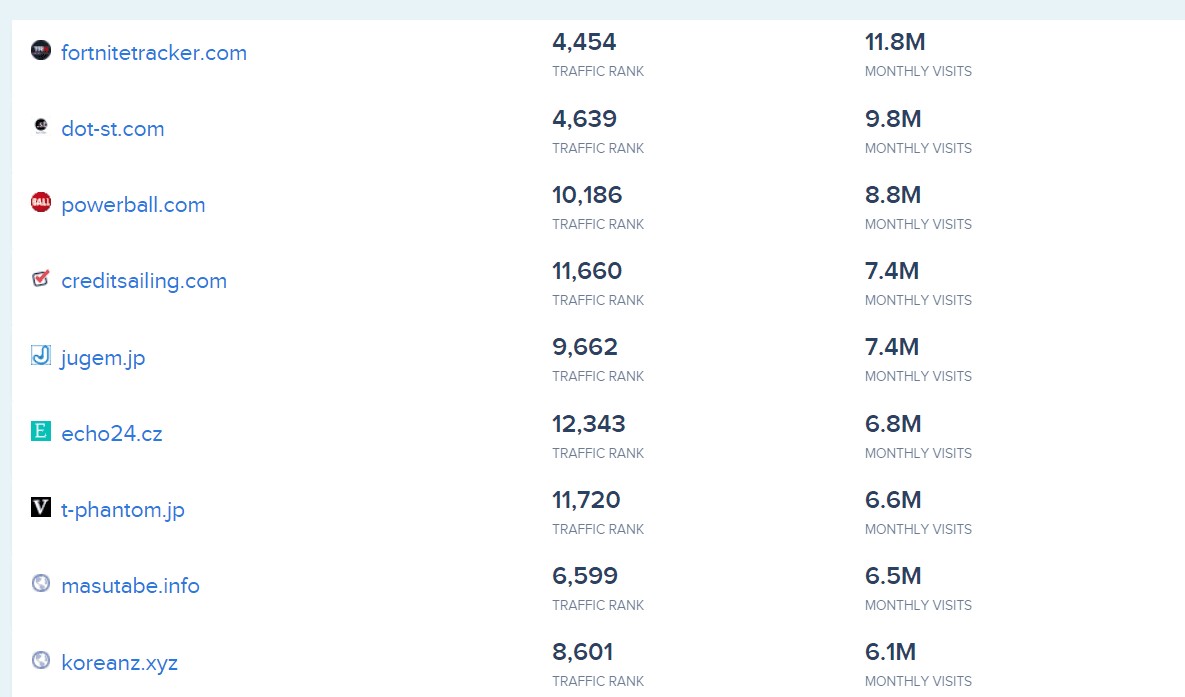
Task: Open the echo24.cz link
Action: coord(112,433)
